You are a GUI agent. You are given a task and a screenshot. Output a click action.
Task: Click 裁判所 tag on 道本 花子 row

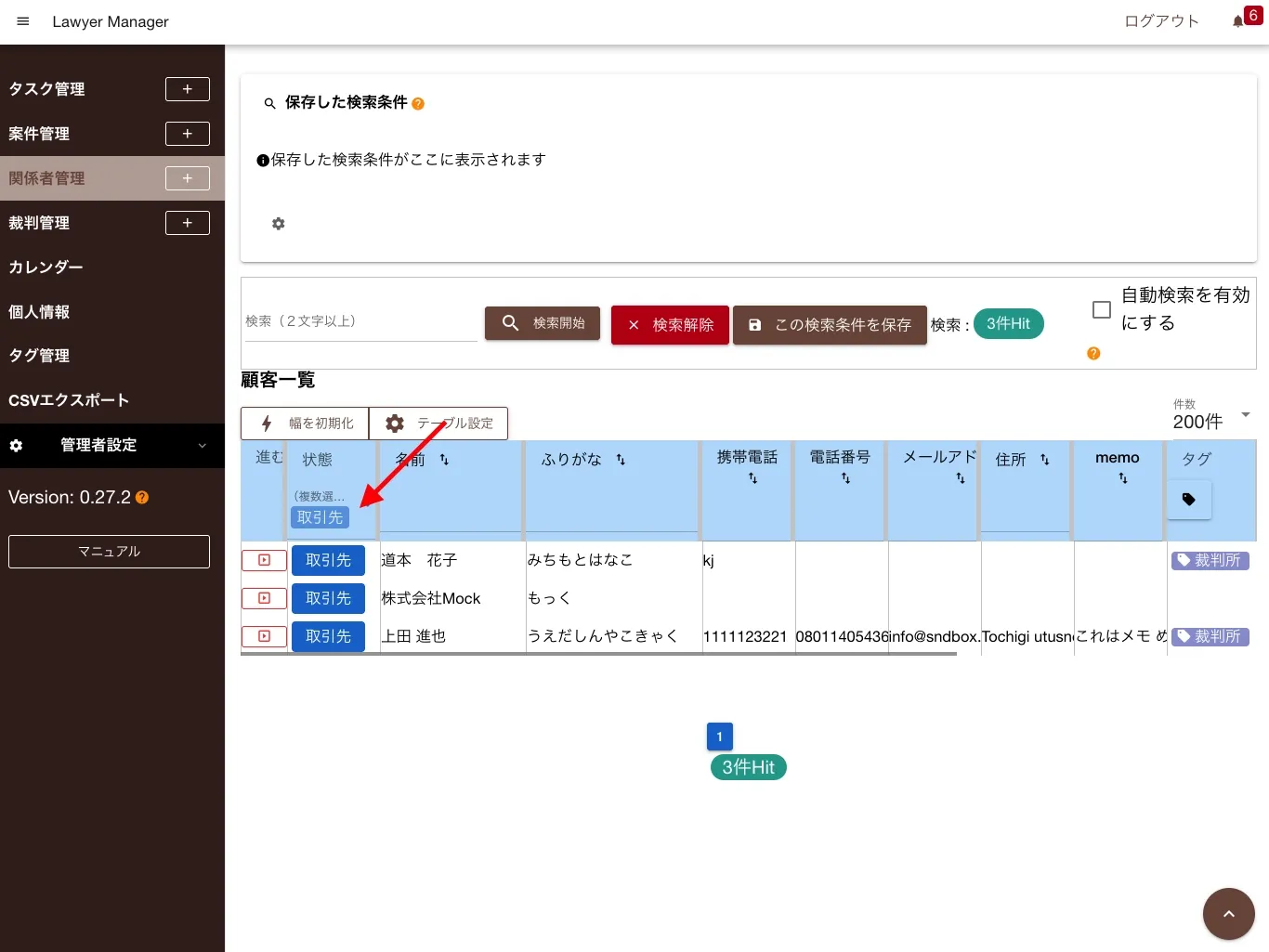[x=1210, y=560]
